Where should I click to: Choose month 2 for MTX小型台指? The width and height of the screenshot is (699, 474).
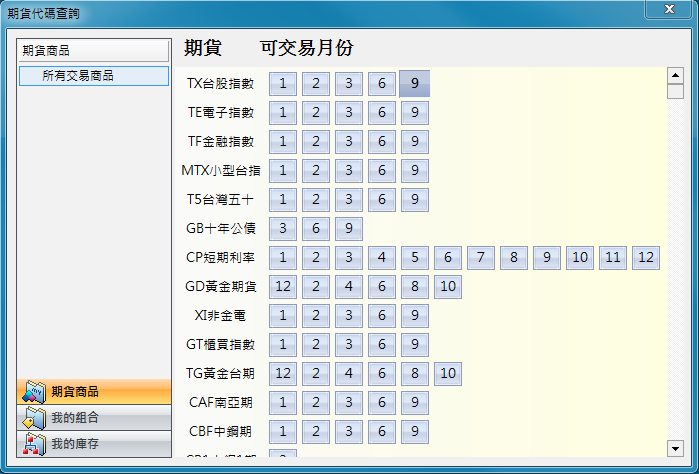pos(316,171)
